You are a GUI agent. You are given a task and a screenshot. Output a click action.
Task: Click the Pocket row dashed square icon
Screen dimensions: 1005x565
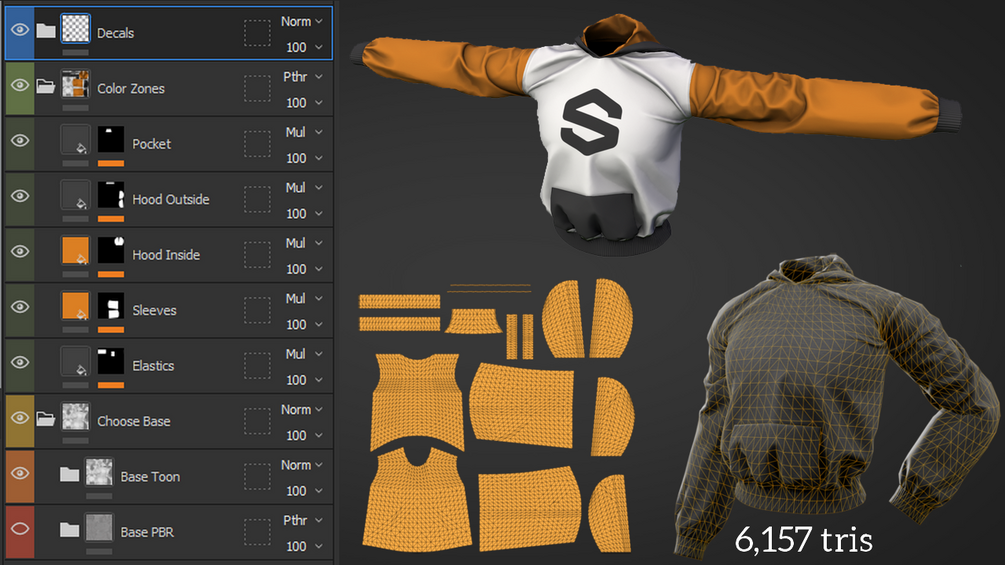coord(257,143)
